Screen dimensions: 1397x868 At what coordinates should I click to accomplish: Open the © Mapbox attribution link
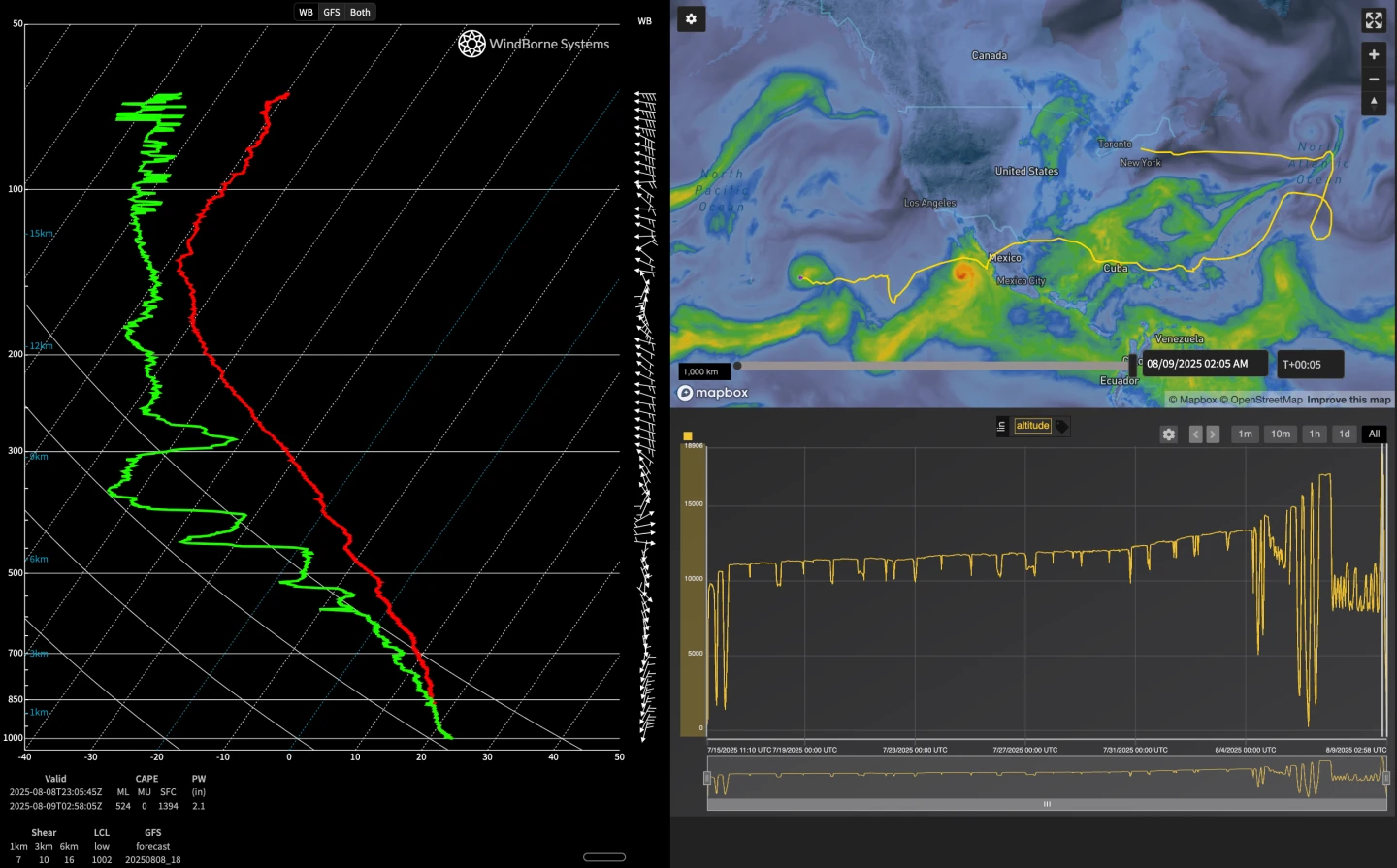[x=1192, y=400]
